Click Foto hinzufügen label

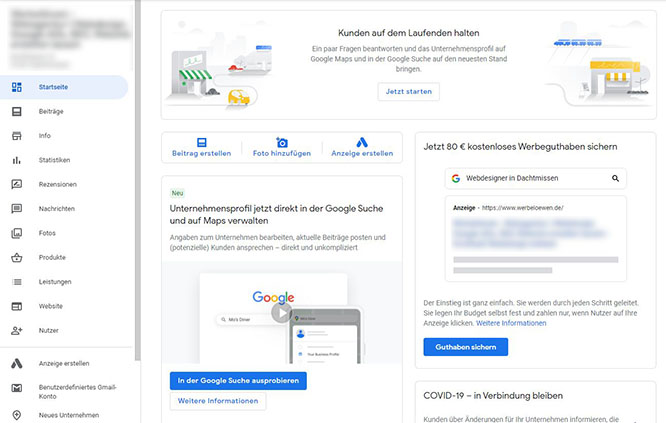tap(282, 153)
